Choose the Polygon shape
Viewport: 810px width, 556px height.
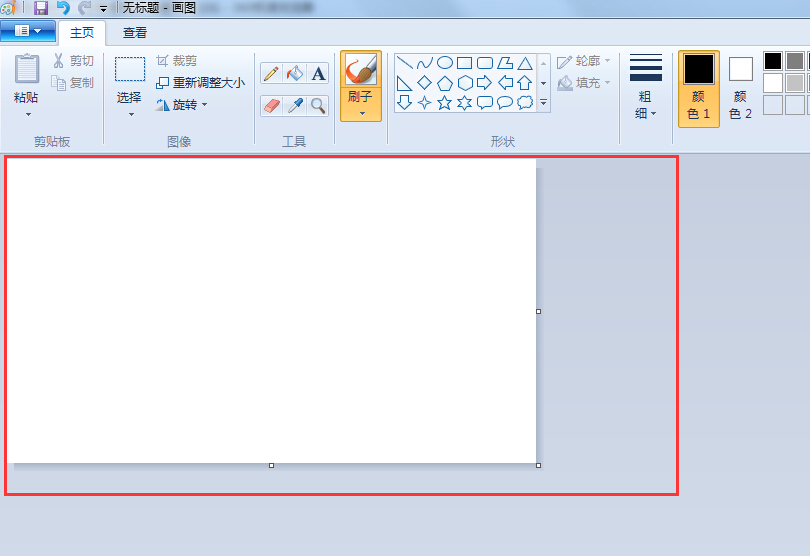click(x=505, y=63)
